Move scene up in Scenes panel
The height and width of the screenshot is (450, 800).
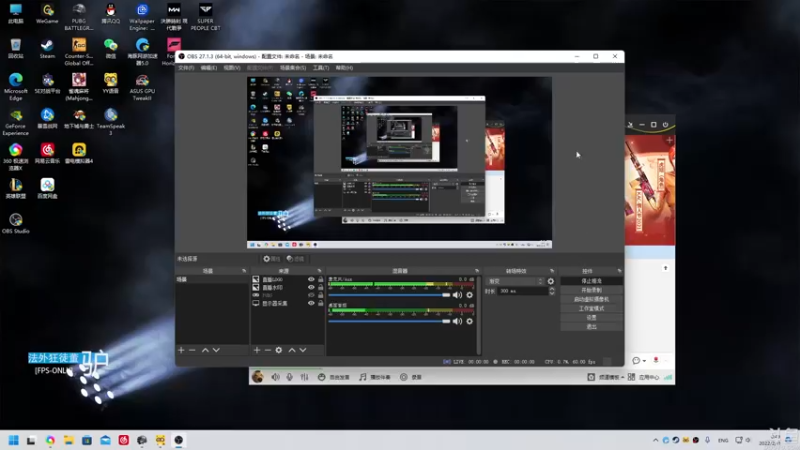pos(205,350)
